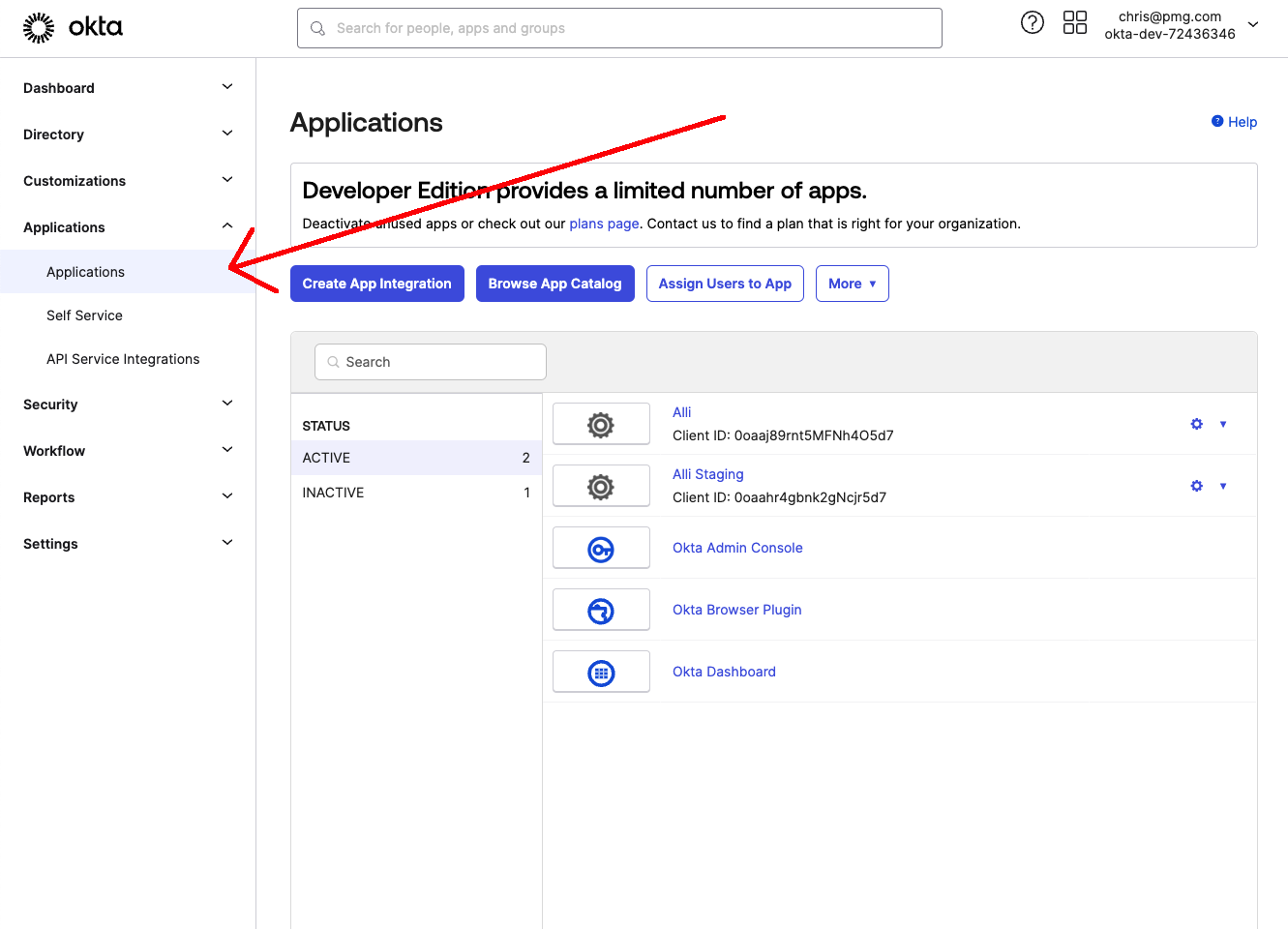Follow the plans page link
This screenshot has height=929, width=1288.
(604, 224)
